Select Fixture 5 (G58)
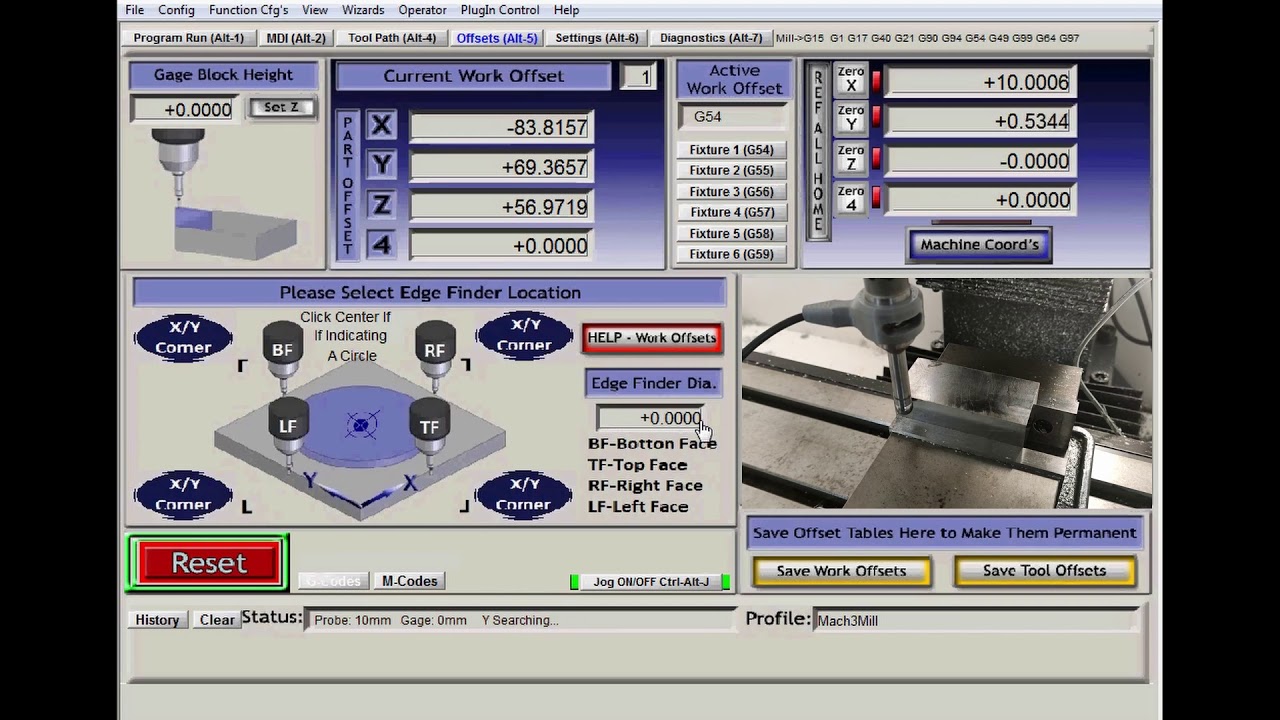Screen dimensions: 1280x720 pos(731,234)
